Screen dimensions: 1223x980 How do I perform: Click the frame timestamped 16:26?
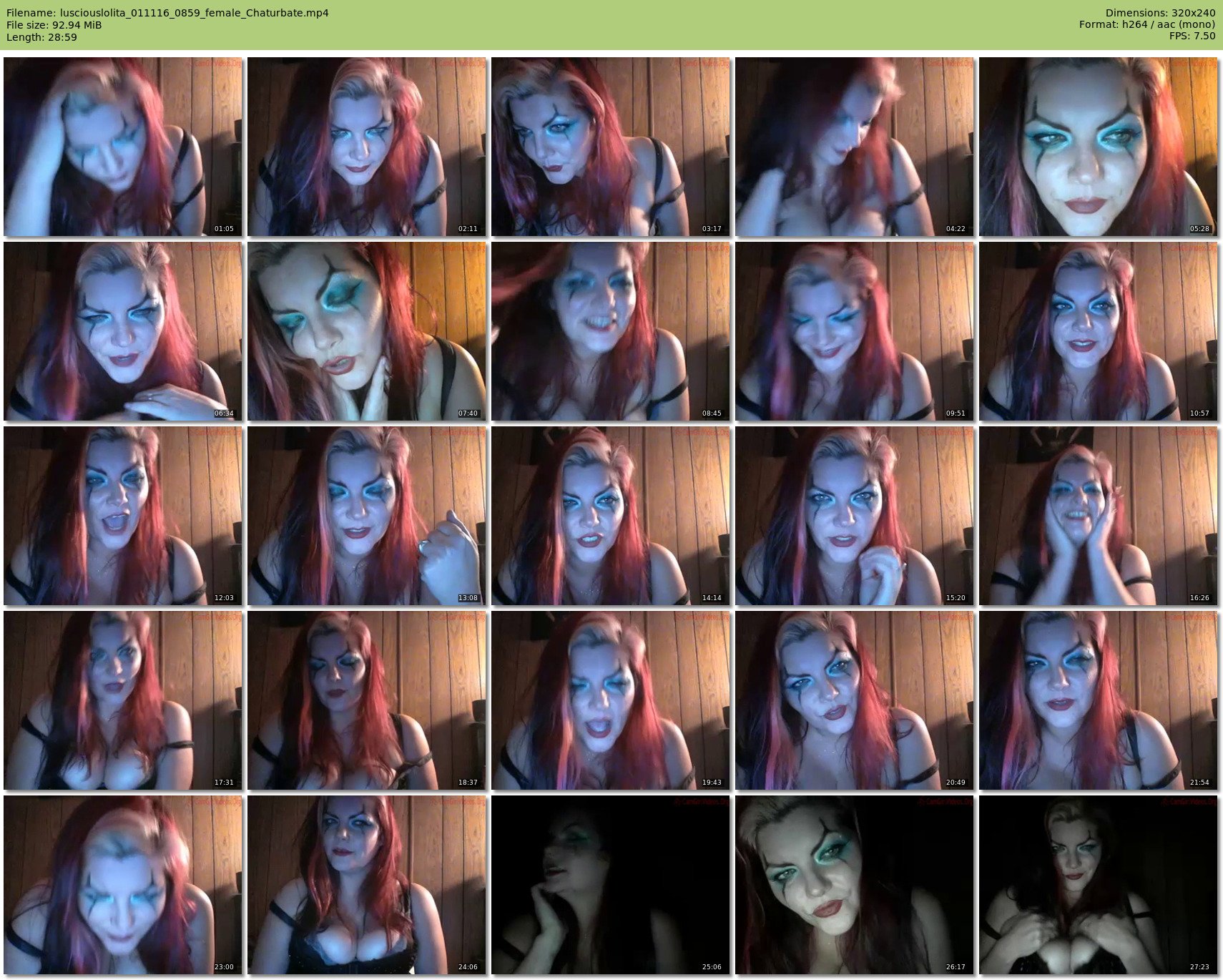coord(1099,516)
